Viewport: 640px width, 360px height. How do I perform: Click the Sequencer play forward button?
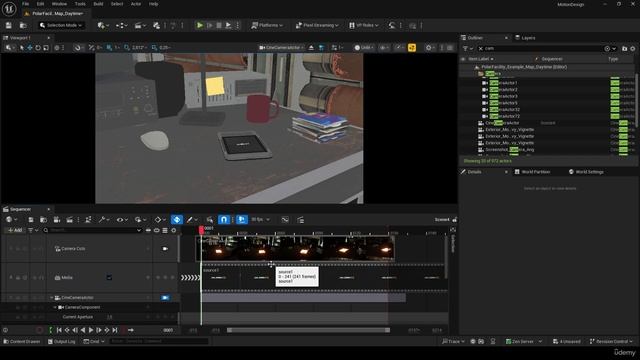pos(91,330)
